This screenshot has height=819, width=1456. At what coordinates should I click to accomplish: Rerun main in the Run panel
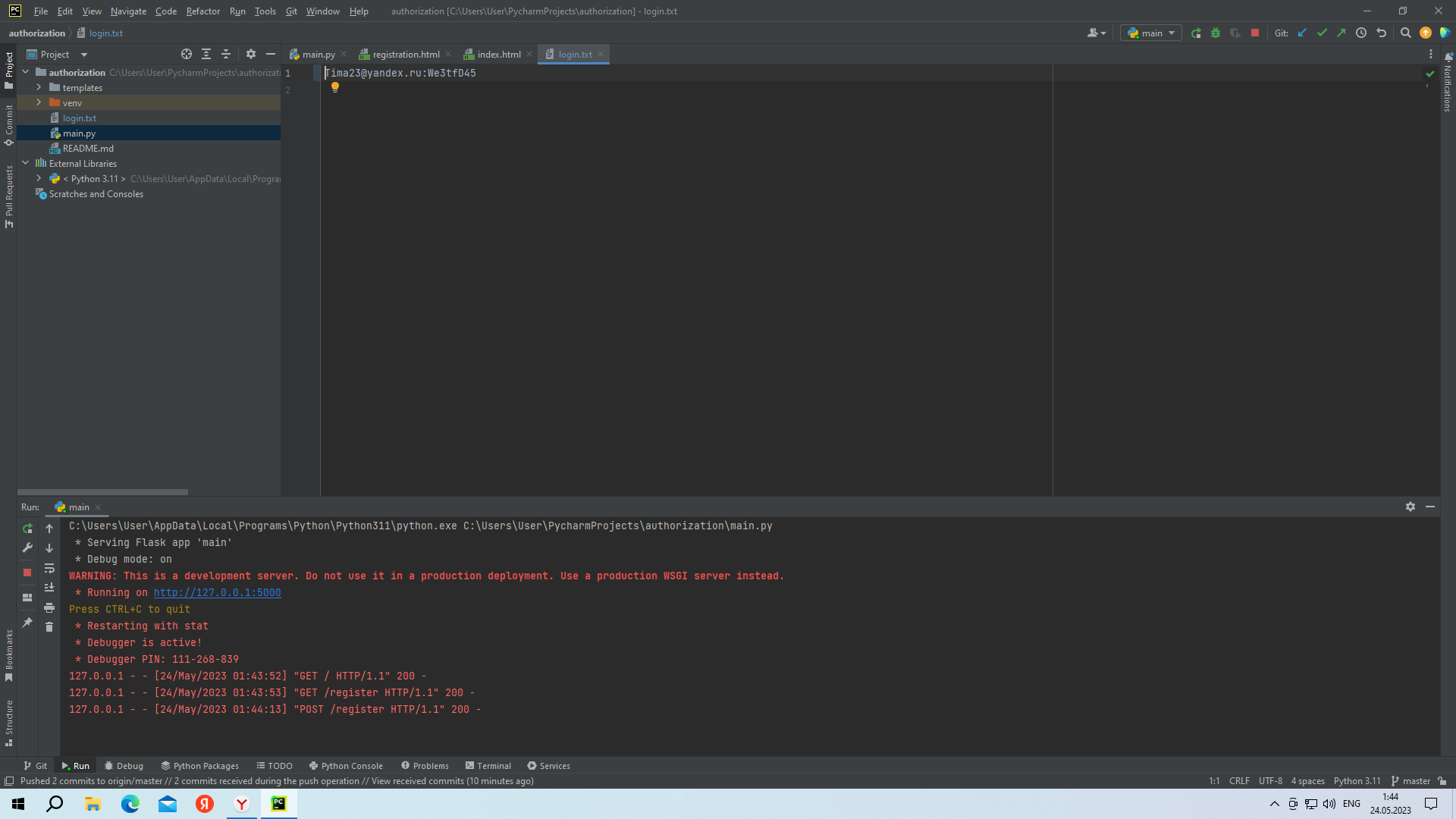click(x=28, y=529)
